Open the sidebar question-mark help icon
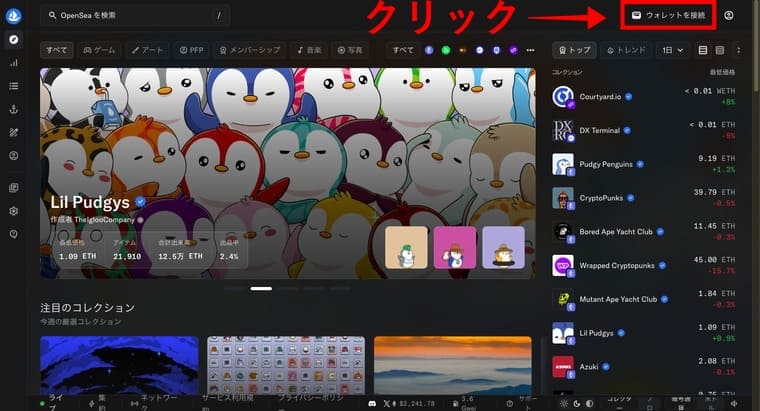 coord(14,234)
